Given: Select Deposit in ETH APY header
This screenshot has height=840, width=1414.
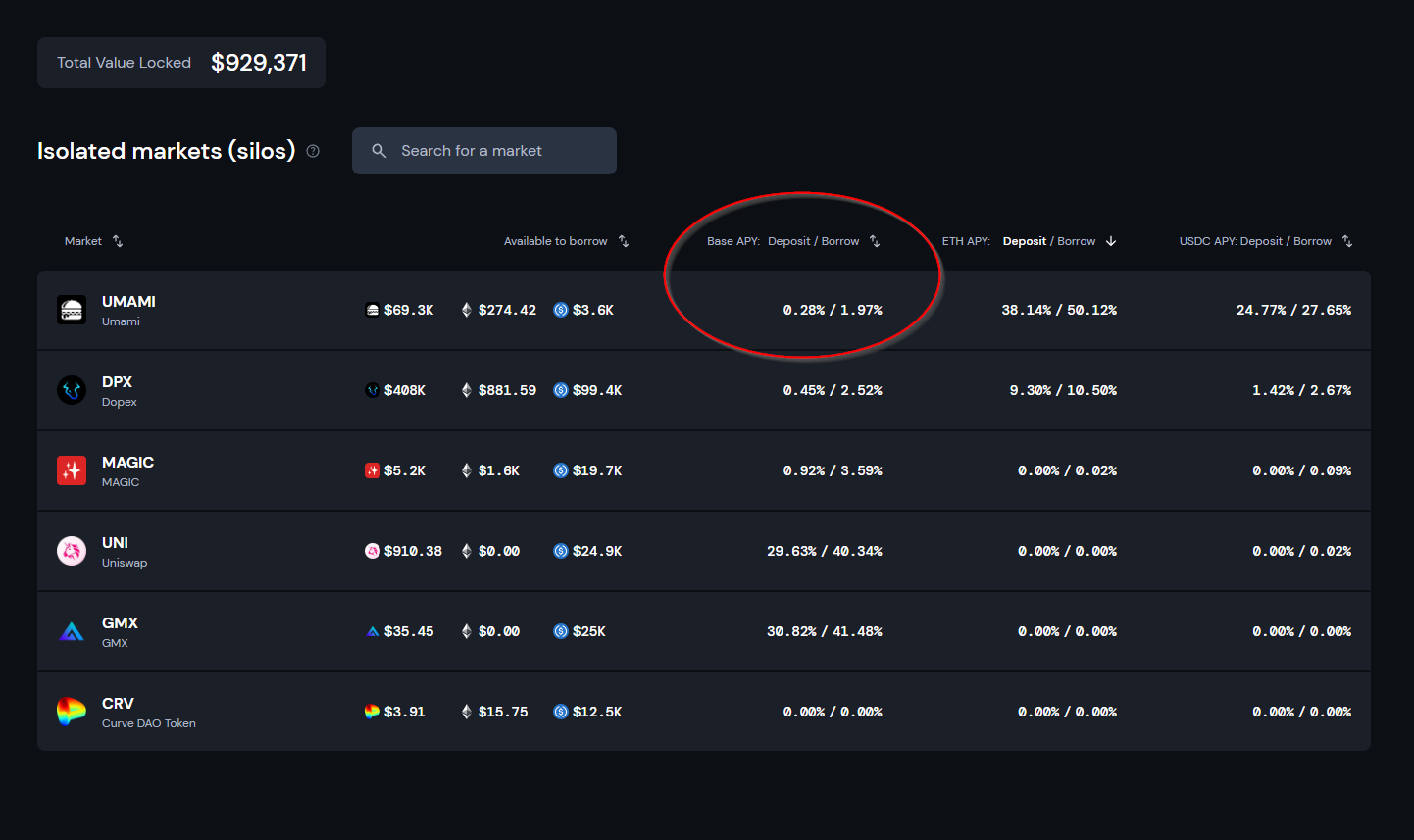Looking at the screenshot, I should (x=1025, y=241).
